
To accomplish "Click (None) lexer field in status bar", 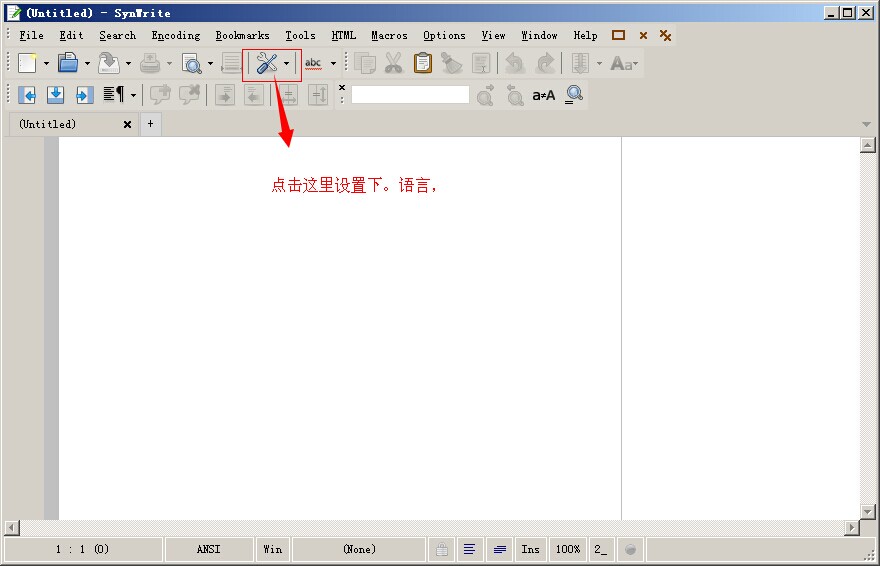I will [359, 549].
